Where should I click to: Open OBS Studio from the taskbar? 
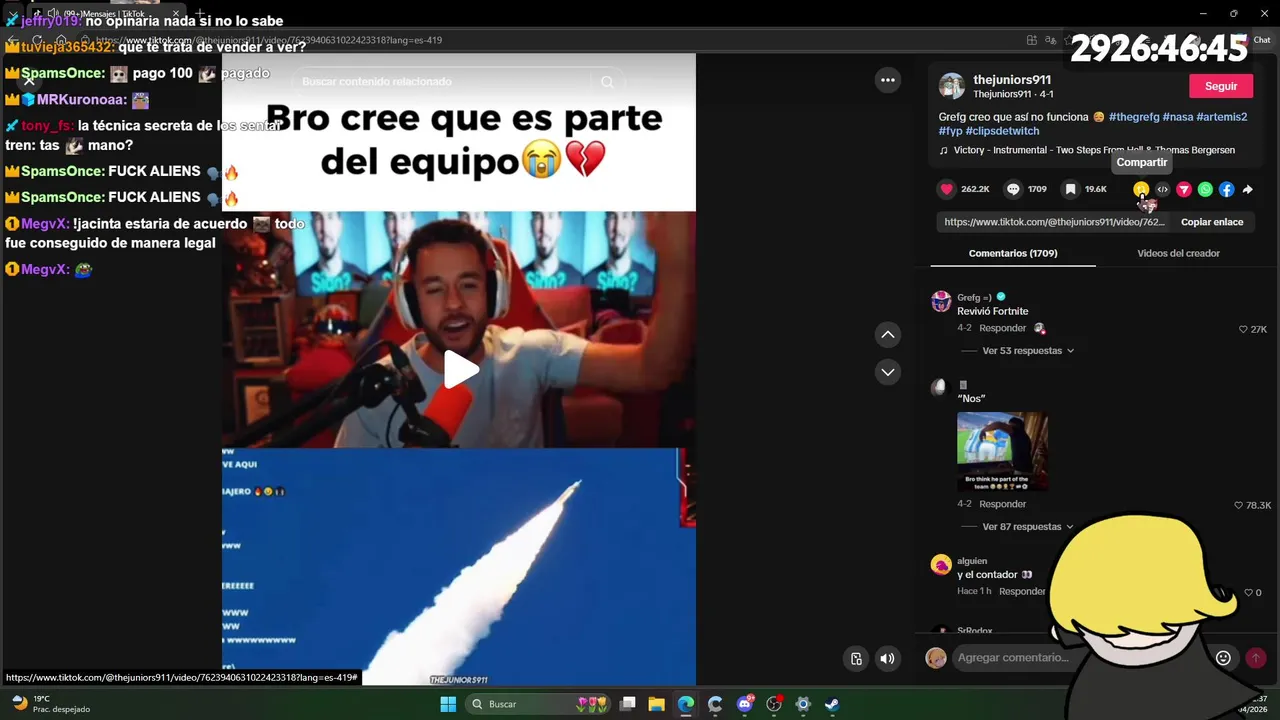pyautogui.click(x=773, y=704)
